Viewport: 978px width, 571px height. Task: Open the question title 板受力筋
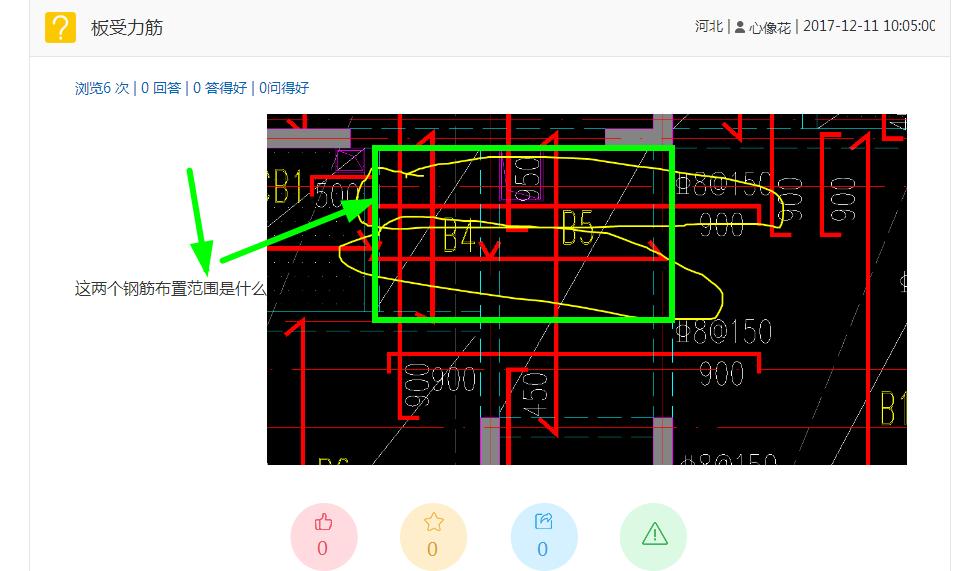click(x=127, y=28)
